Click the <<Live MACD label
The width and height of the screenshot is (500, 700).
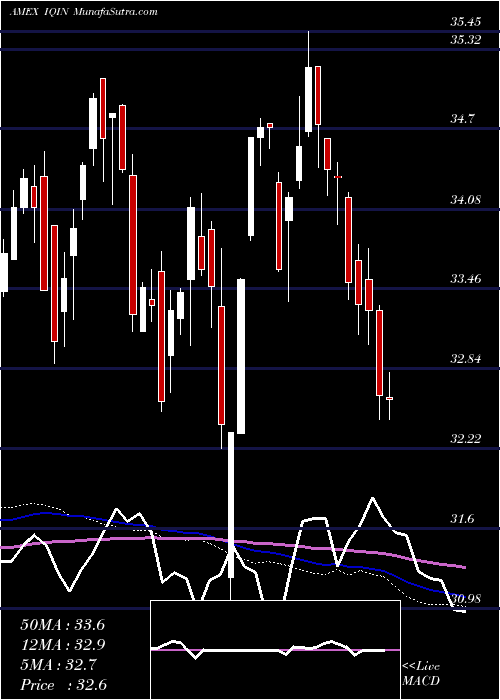tap(421, 674)
